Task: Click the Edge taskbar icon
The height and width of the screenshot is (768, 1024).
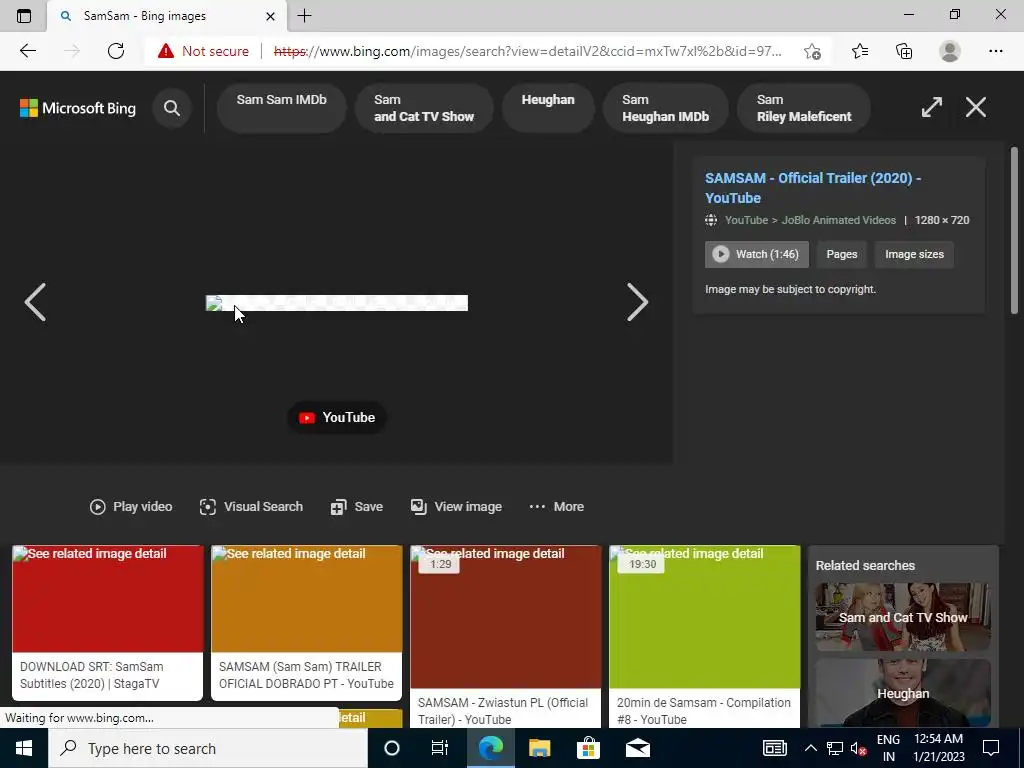Action: point(490,748)
